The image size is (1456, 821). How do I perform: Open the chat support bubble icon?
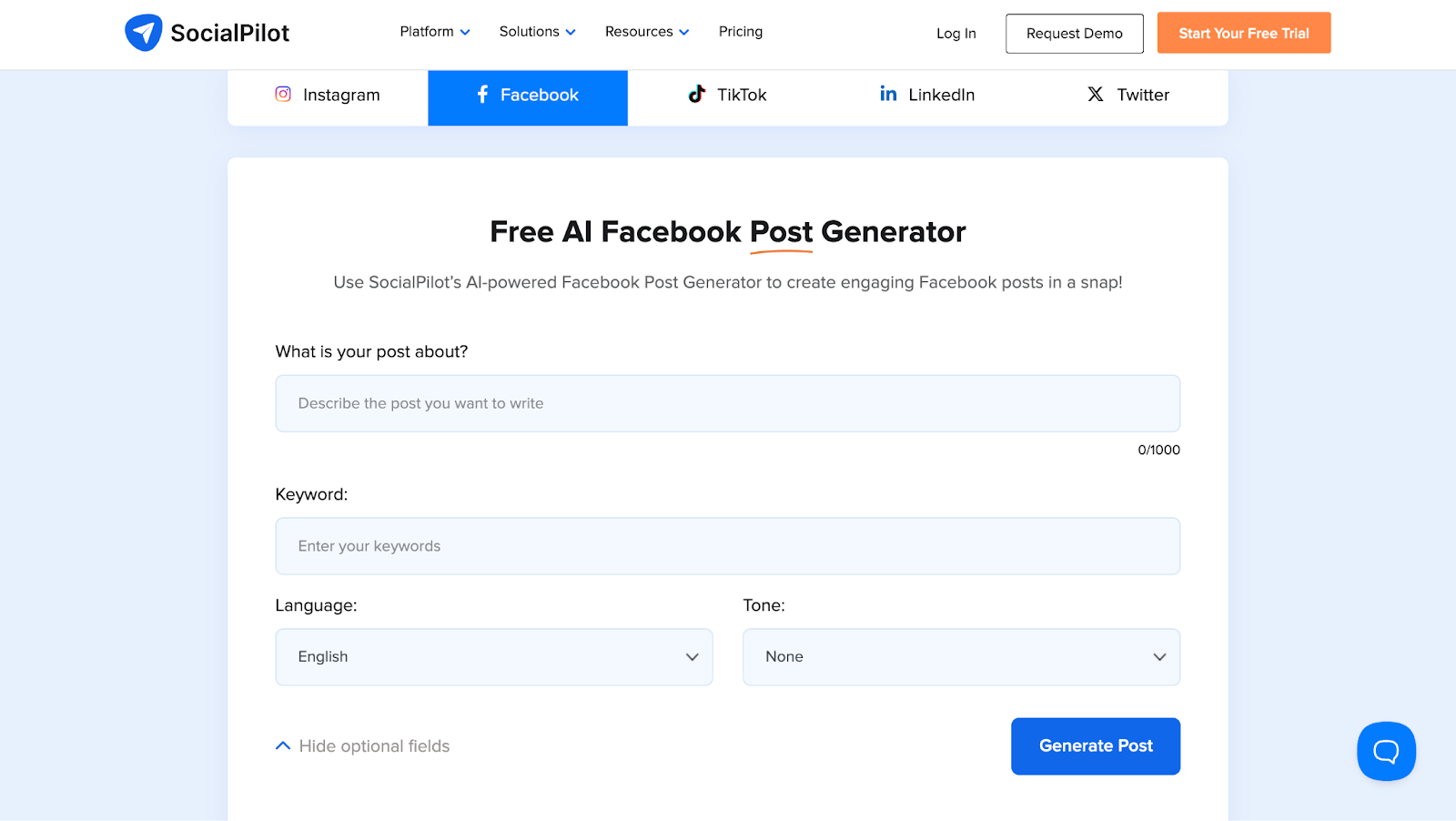pyautogui.click(x=1386, y=751)
